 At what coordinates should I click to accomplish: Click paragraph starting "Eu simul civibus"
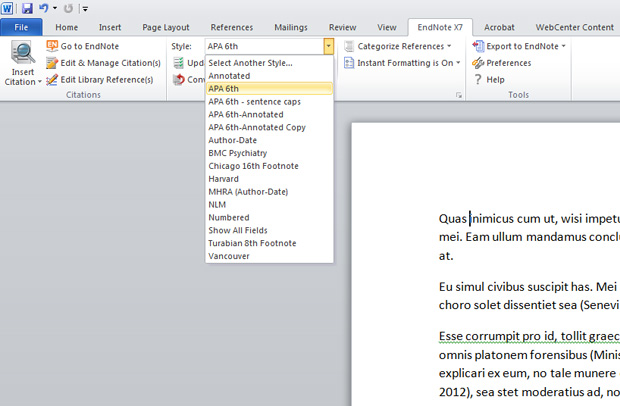click(529, 296)
